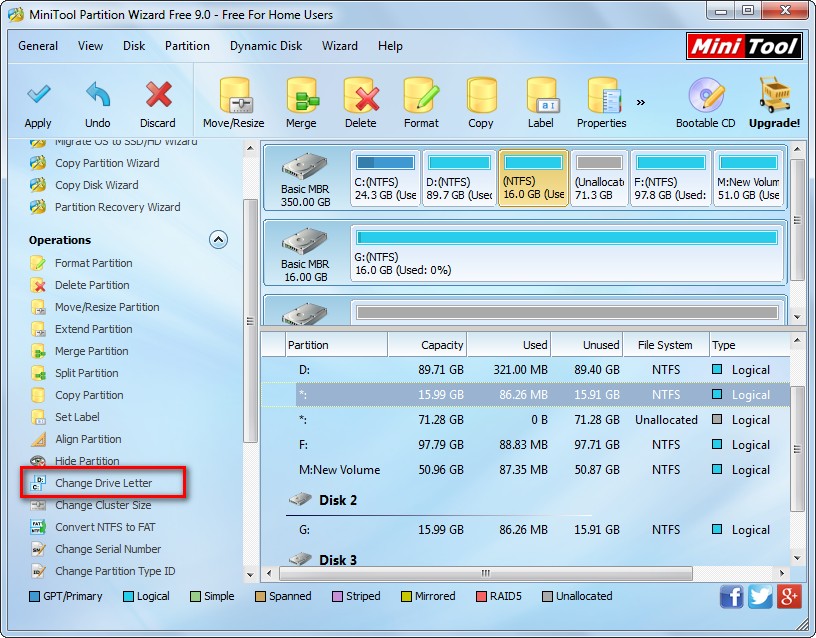Click the Undo arrow icon
This screenshot has height=638, width=816.
tap(98, 95)
